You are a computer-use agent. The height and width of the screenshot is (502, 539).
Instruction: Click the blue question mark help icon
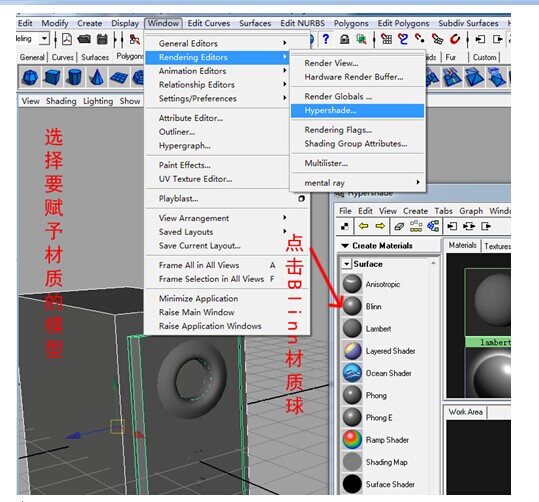point(326,39)
